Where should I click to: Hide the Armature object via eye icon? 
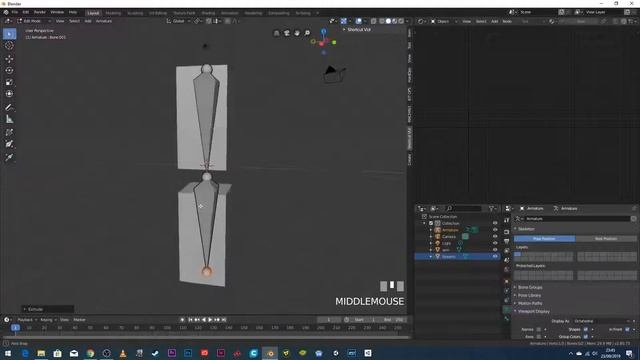495,230
